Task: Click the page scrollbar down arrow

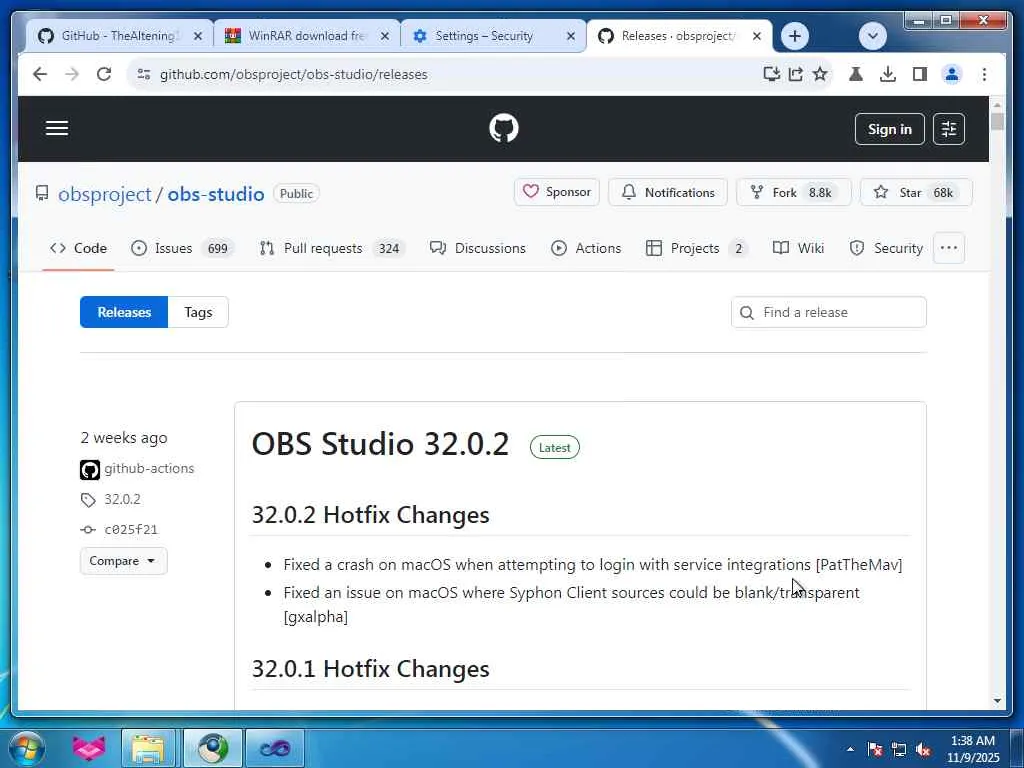Action: click(x=997, y=701)
